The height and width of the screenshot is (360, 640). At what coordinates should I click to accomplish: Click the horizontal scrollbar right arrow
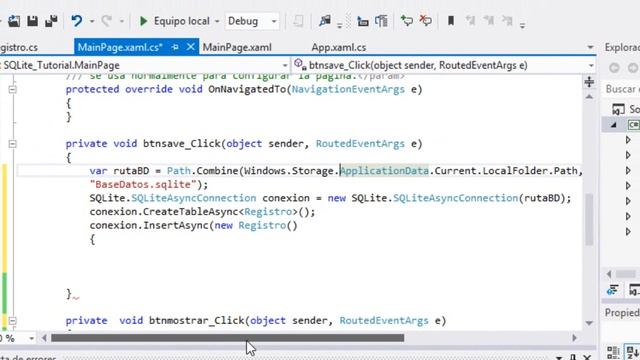[575, 338]
